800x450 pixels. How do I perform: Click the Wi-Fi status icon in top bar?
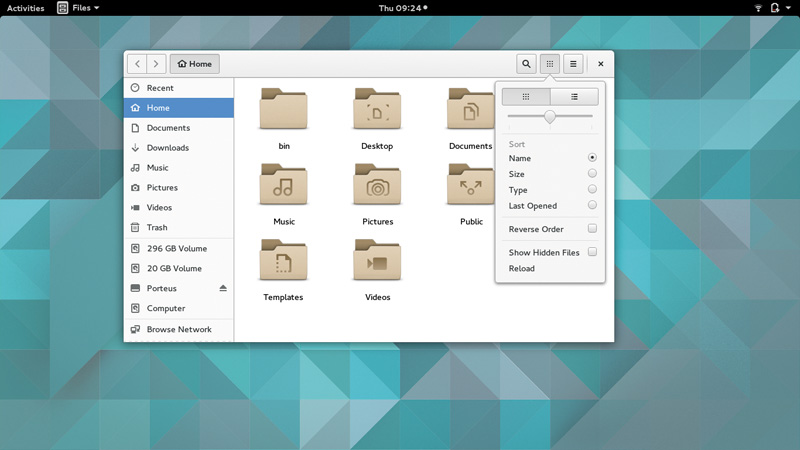point(758,8)
